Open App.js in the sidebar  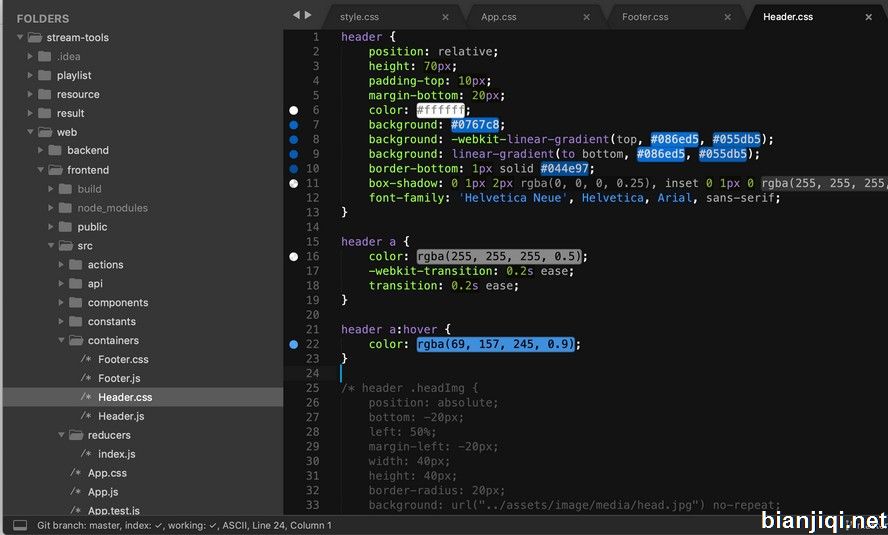(103, 492)
